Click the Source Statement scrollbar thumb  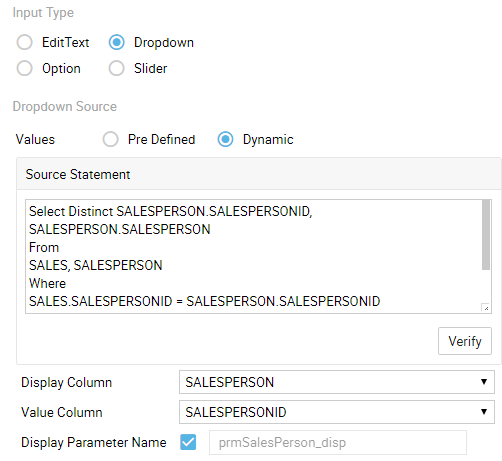(x=486, y=235)
